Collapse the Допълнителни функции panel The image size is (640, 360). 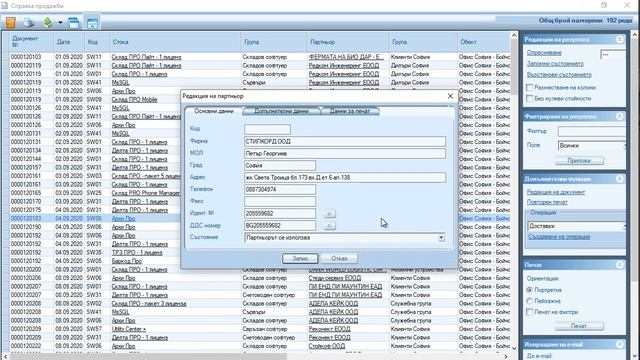pos(620,179)
